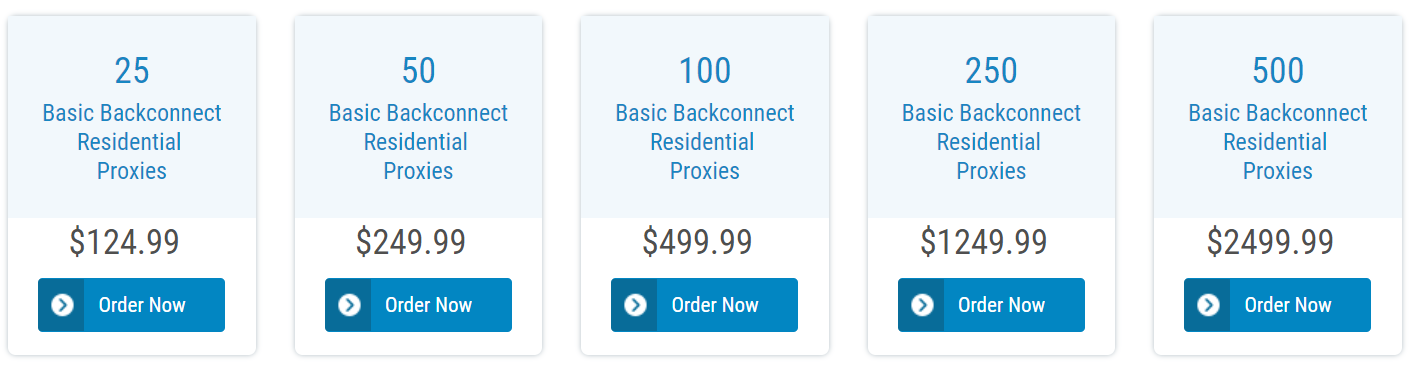Select the 250 proxies plan heading number
This screenshot has width=1409, height=366.
(x=991, y=71)
